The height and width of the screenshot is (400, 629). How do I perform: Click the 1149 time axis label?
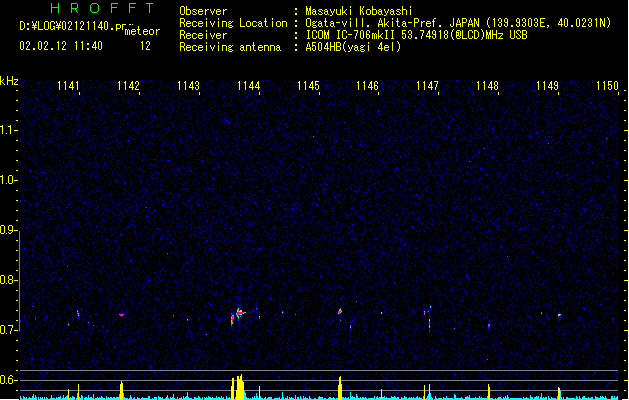coord(547,86)
